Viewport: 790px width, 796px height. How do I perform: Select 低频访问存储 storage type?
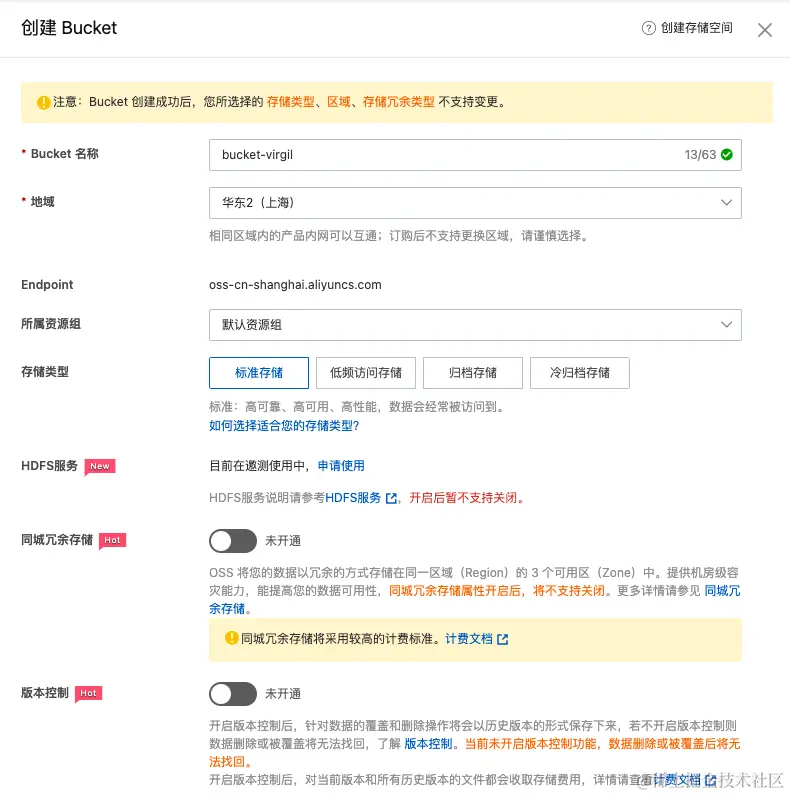[366, 373]
